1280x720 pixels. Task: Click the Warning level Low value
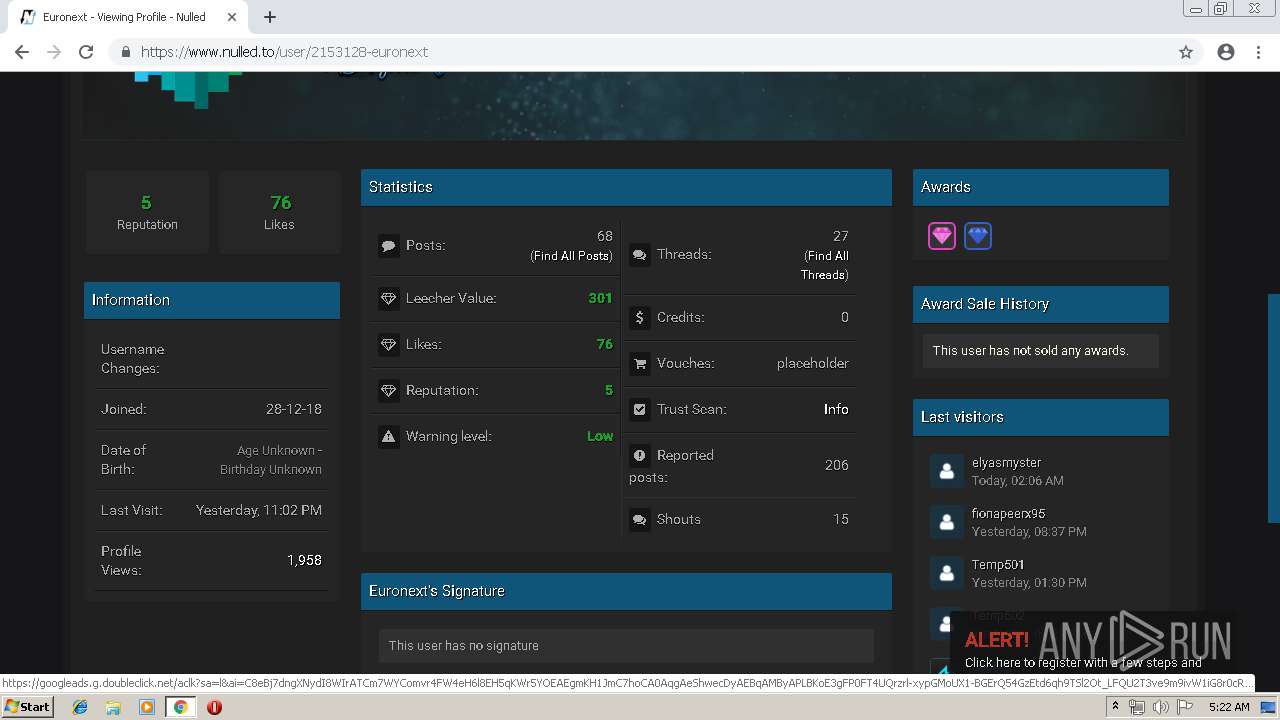(x=600, y=436)
